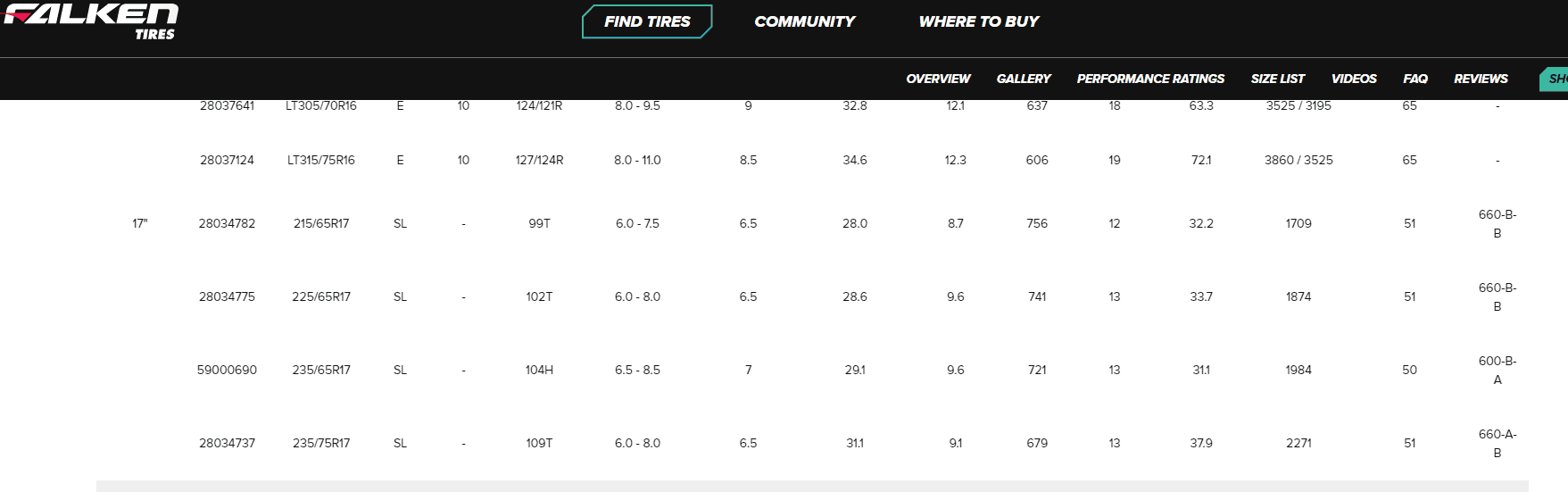Select the 225/65R17 tire size row
This screenshot has height=492, width=1568.
click(x=321, y=296)
